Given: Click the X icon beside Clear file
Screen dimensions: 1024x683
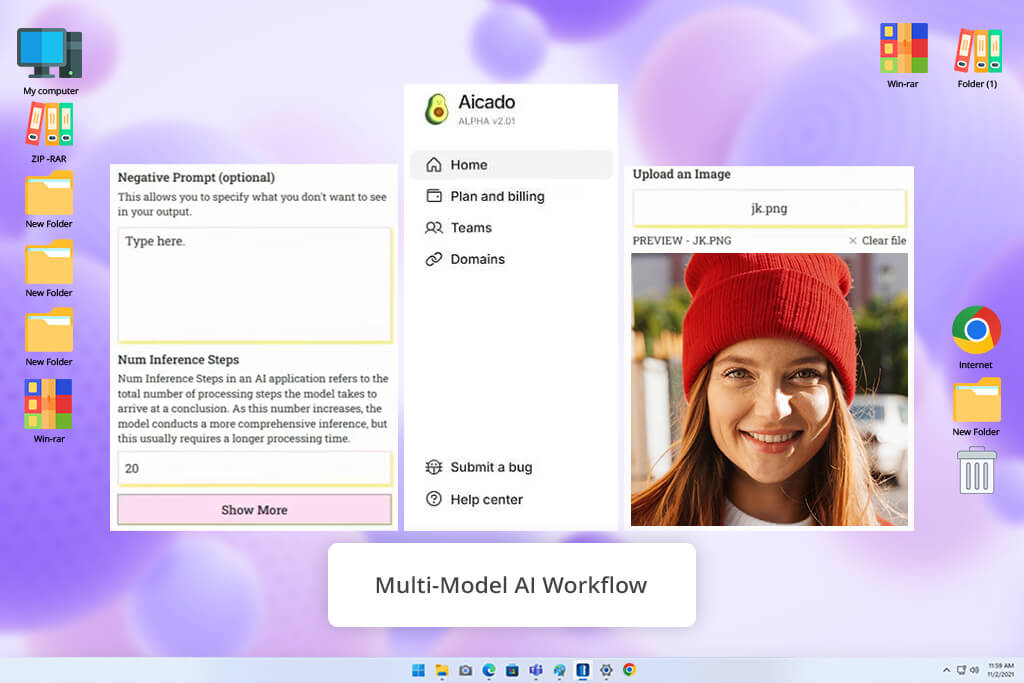Looking at the screenshot, I should [853, 240].
